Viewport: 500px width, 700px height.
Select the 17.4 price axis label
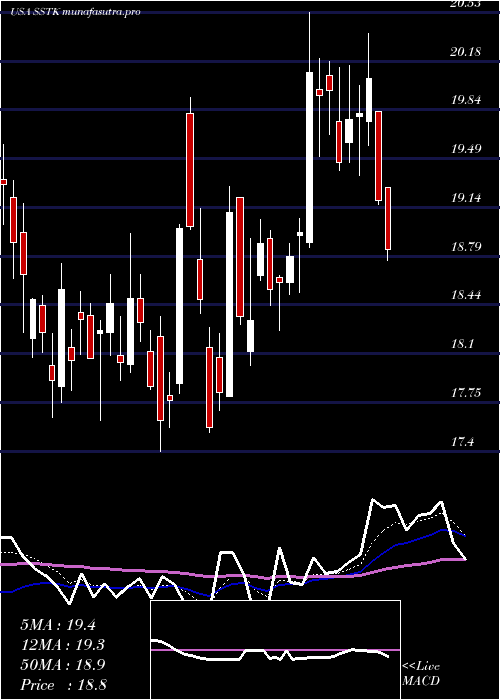click(x=462, y=442)
